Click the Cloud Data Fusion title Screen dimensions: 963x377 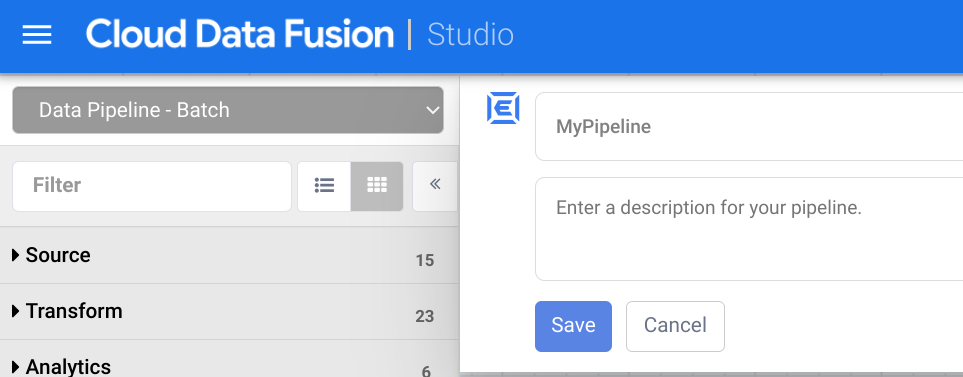[x=240, y=34]
